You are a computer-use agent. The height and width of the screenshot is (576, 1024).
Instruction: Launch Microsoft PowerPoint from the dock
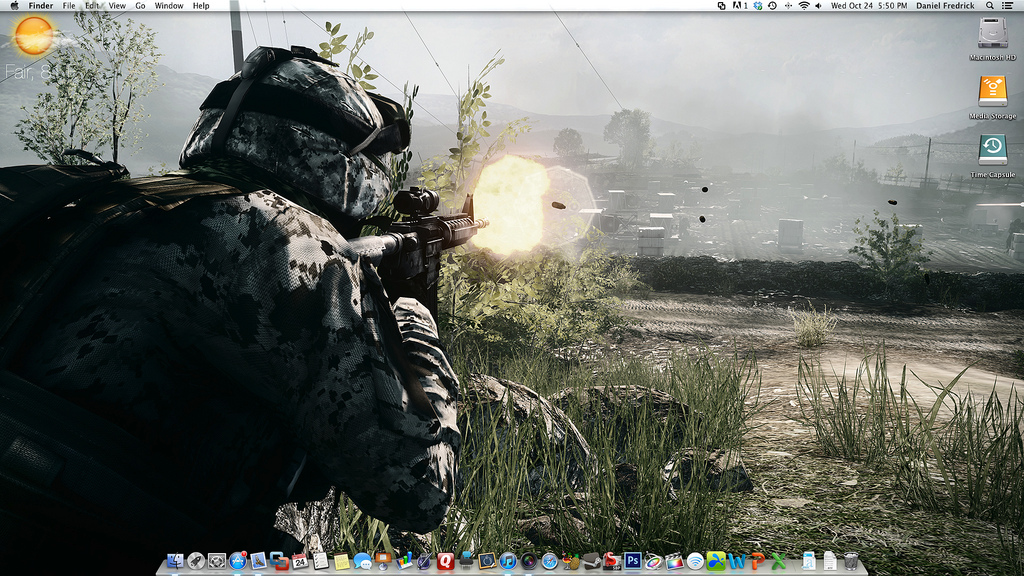[758, 561]
